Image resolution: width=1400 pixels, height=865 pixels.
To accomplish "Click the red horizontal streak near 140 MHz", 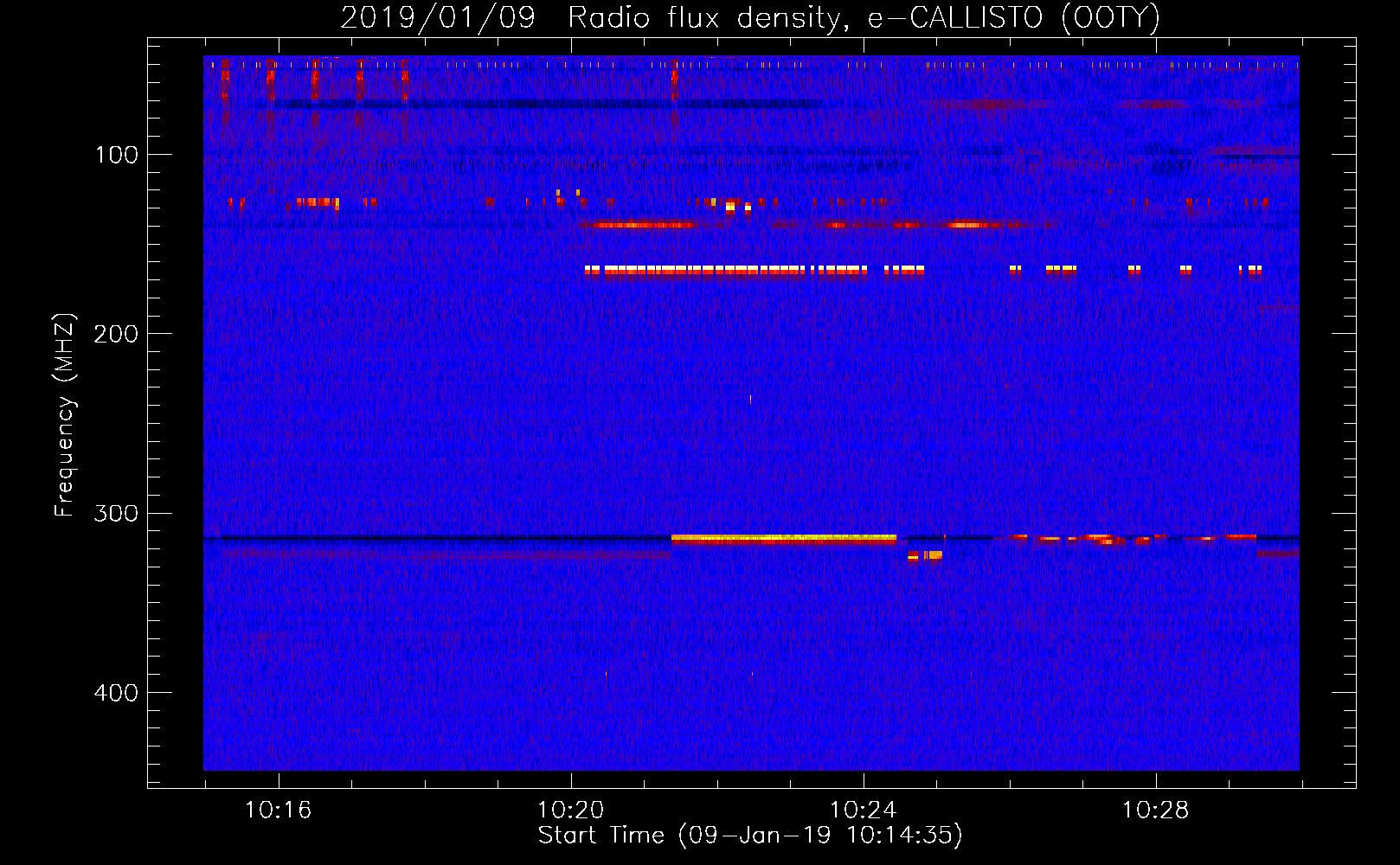I will [641, 225].
